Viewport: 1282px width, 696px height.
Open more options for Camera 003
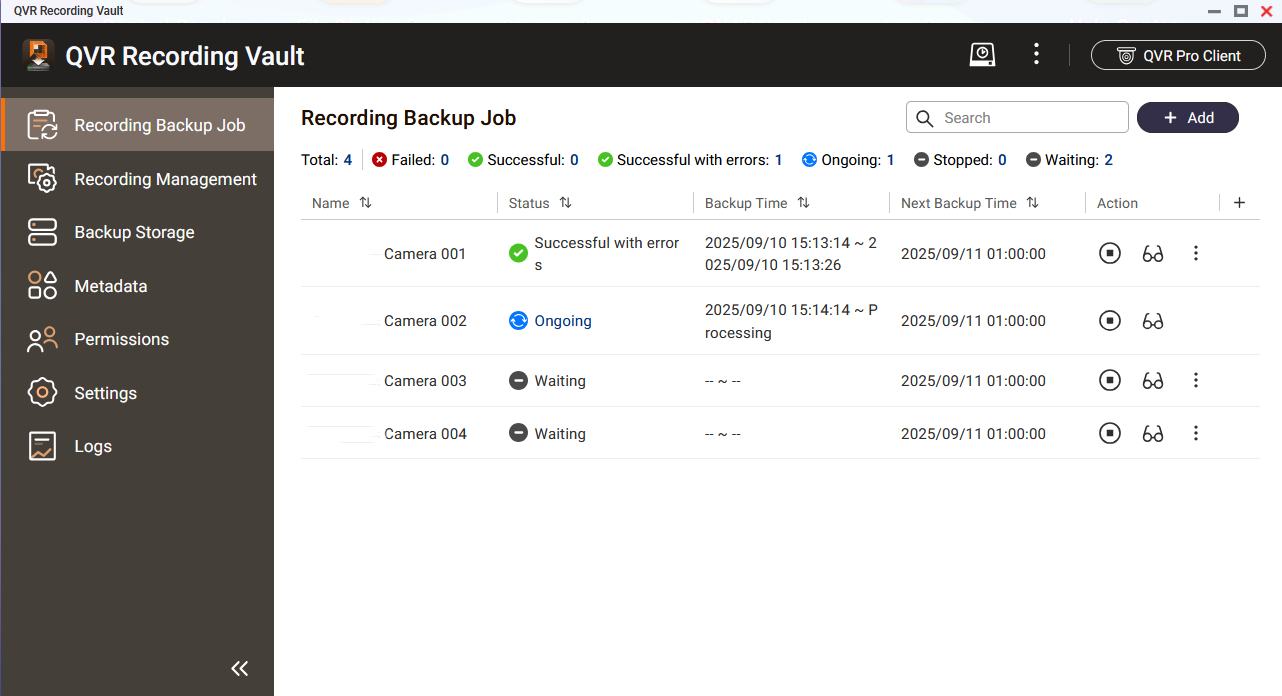[1196, 381]
